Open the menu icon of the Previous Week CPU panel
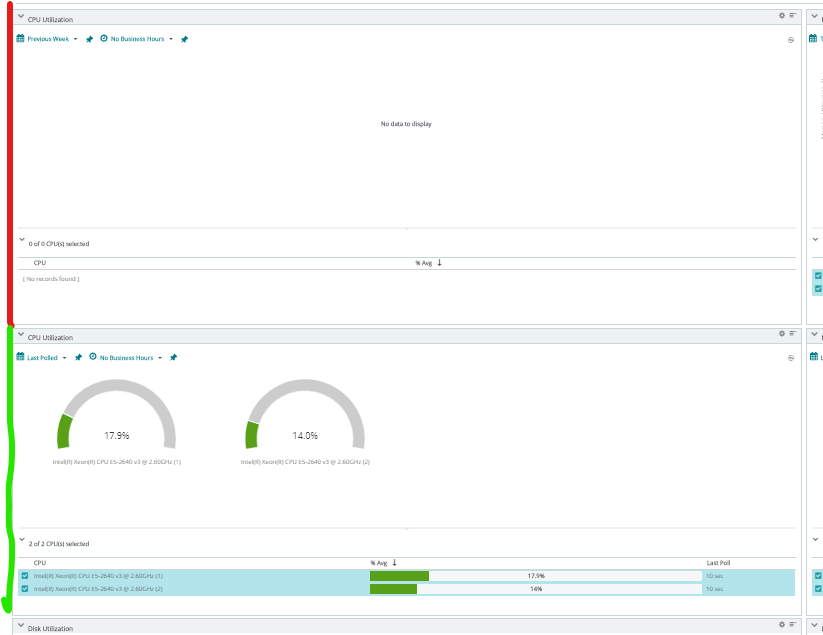 (793, 16)
